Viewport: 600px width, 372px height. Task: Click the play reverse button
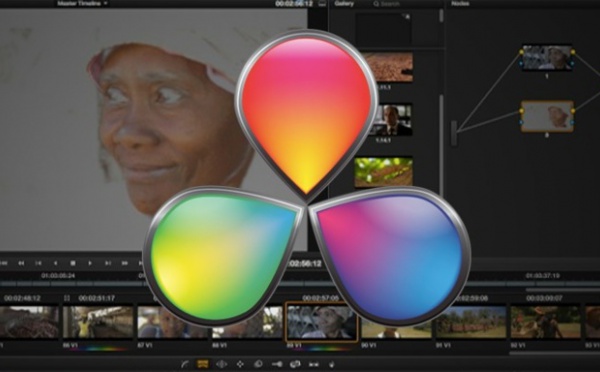point(55,263)
